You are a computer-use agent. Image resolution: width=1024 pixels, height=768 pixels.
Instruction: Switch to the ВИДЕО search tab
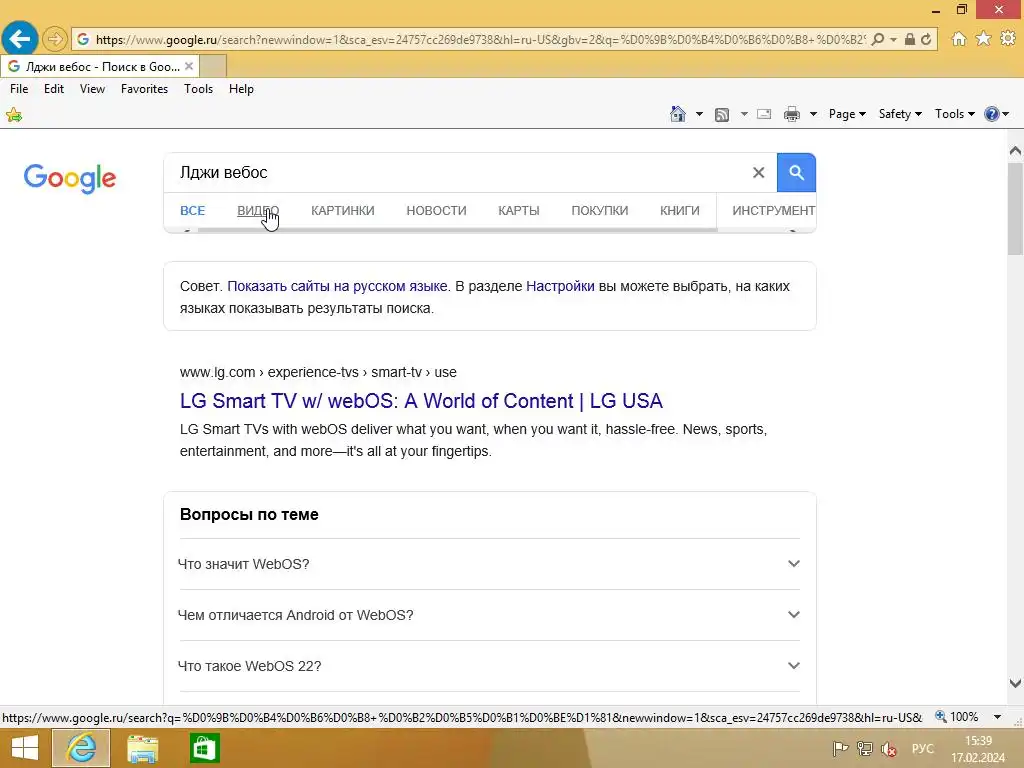pos(258,210)
